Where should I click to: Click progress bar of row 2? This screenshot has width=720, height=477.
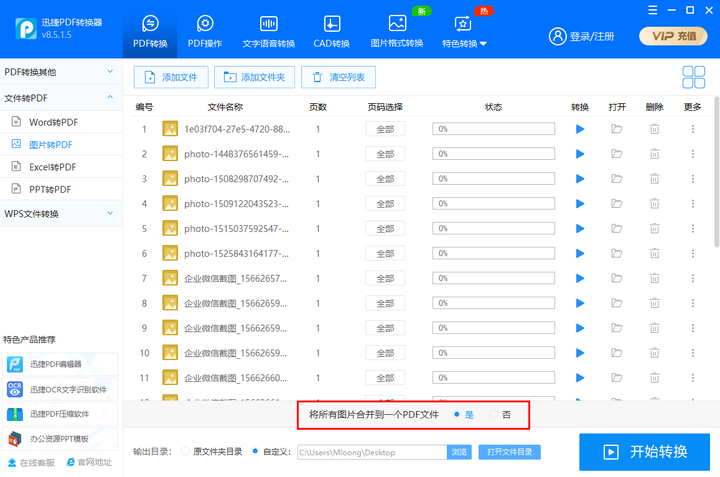(493, 154)
